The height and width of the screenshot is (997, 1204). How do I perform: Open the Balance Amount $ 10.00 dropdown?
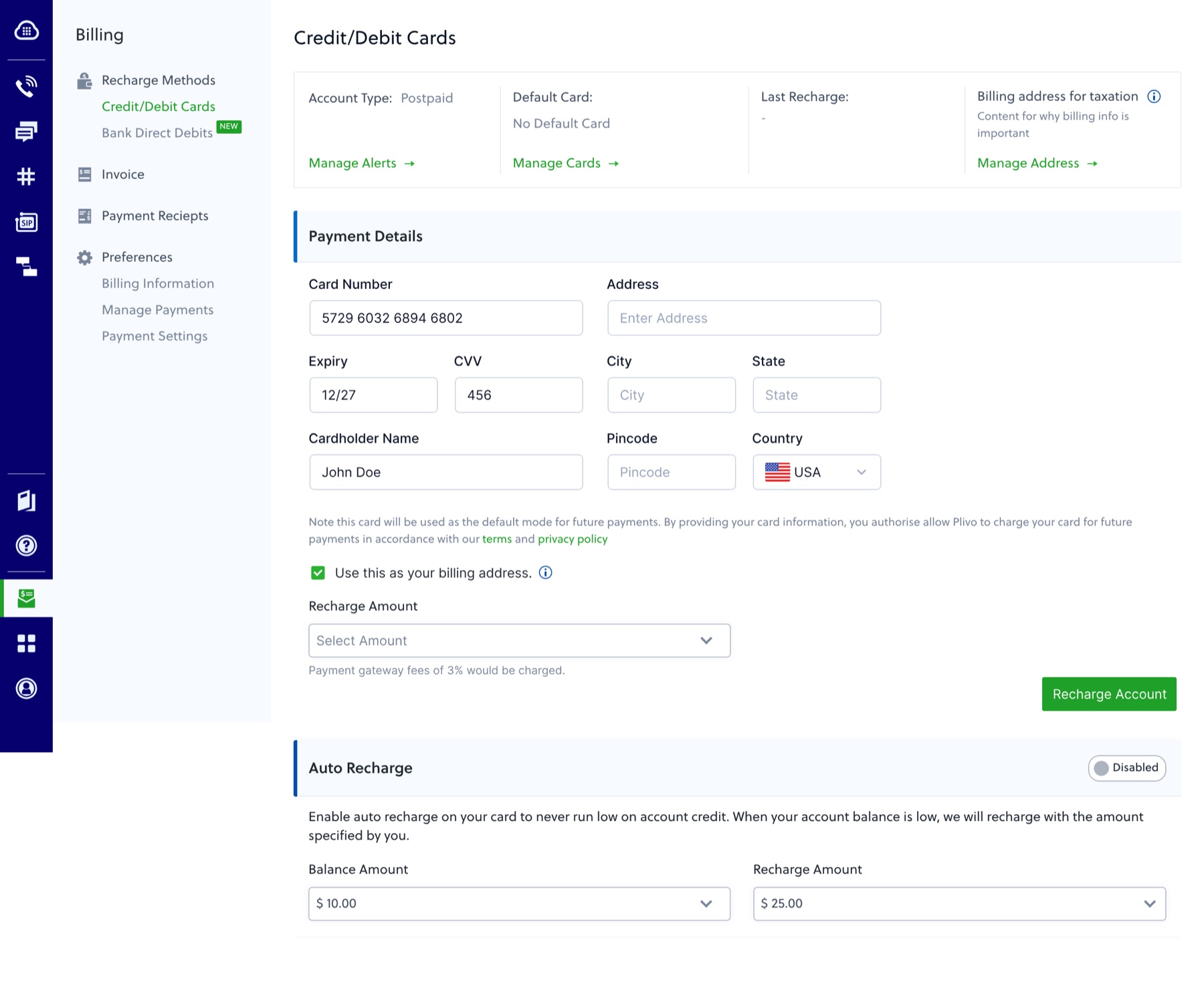tap(519, 904)
